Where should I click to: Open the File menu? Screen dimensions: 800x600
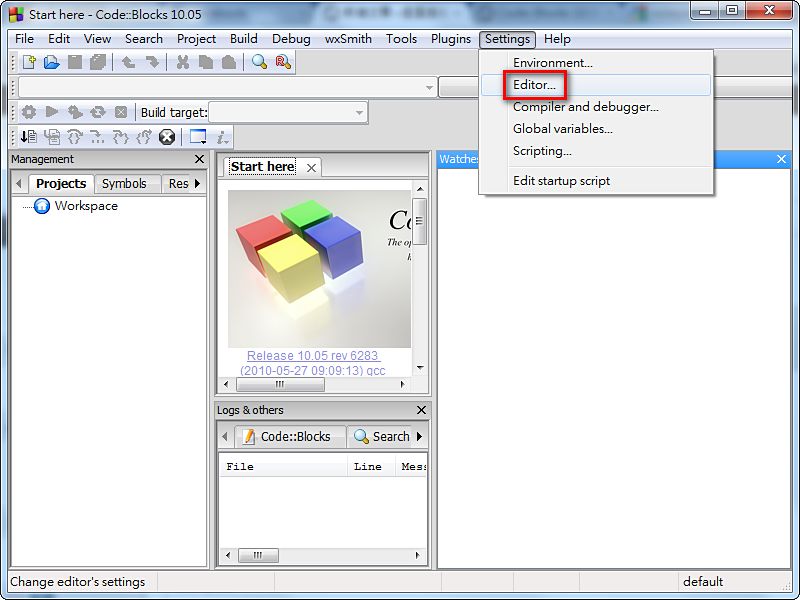pos(24,39)
